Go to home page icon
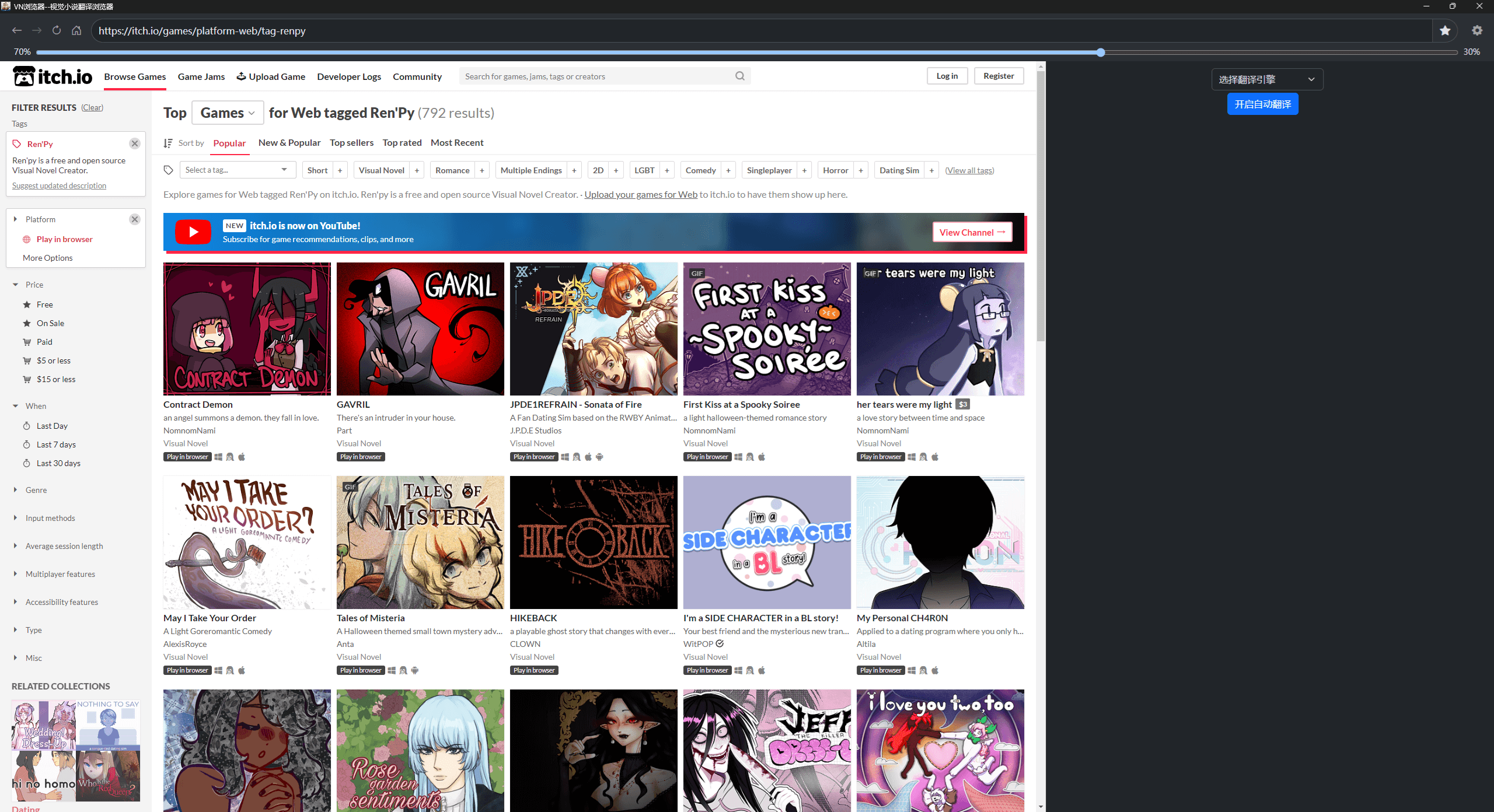 (x=76, y=30)
